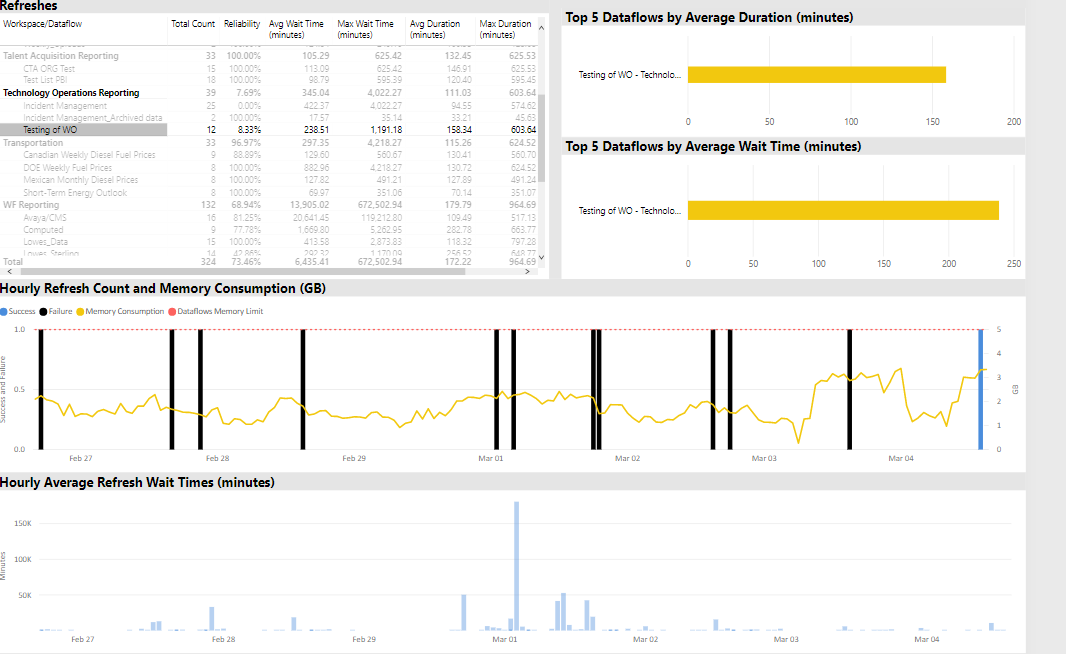This screenshot has width=1066, height=654.
Task: Click the 158.34 average duration cell
Action: pyautogui.click(x=458, y=130)
